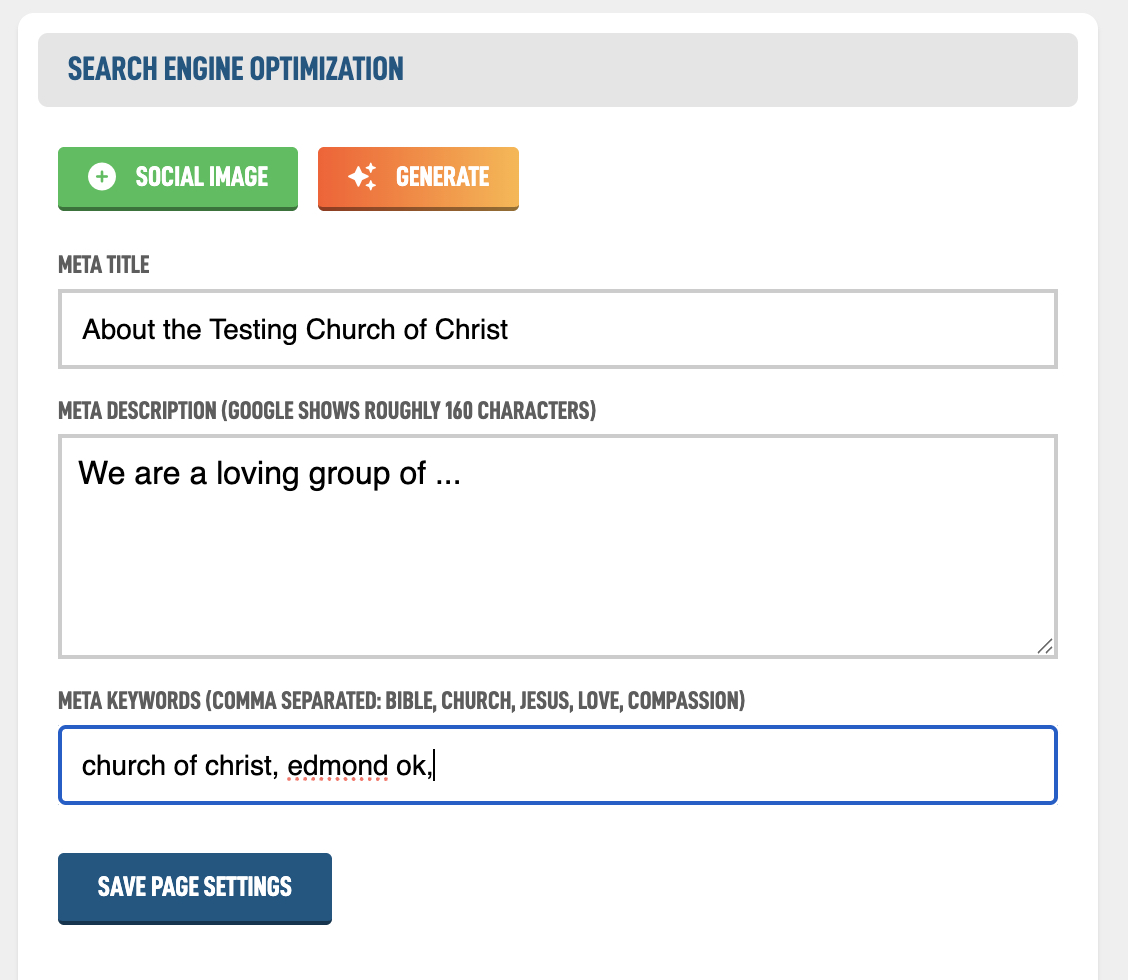Click the textarea resize handle in Meta Description
Image resolution: width=1128 pixels, height=980 pixels.
point(1044,646)
